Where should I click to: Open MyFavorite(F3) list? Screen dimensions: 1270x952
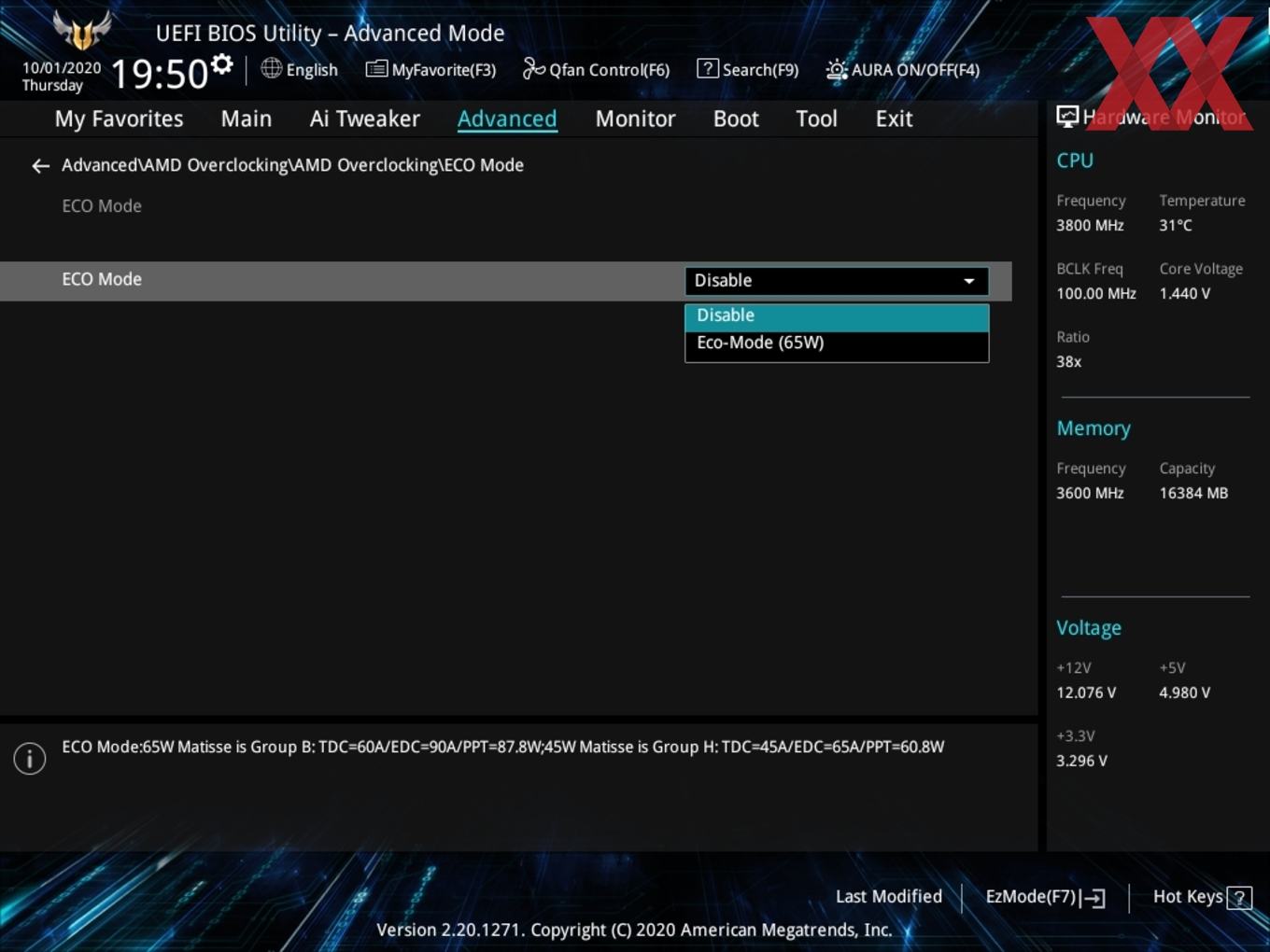click(x=430, y=69)
